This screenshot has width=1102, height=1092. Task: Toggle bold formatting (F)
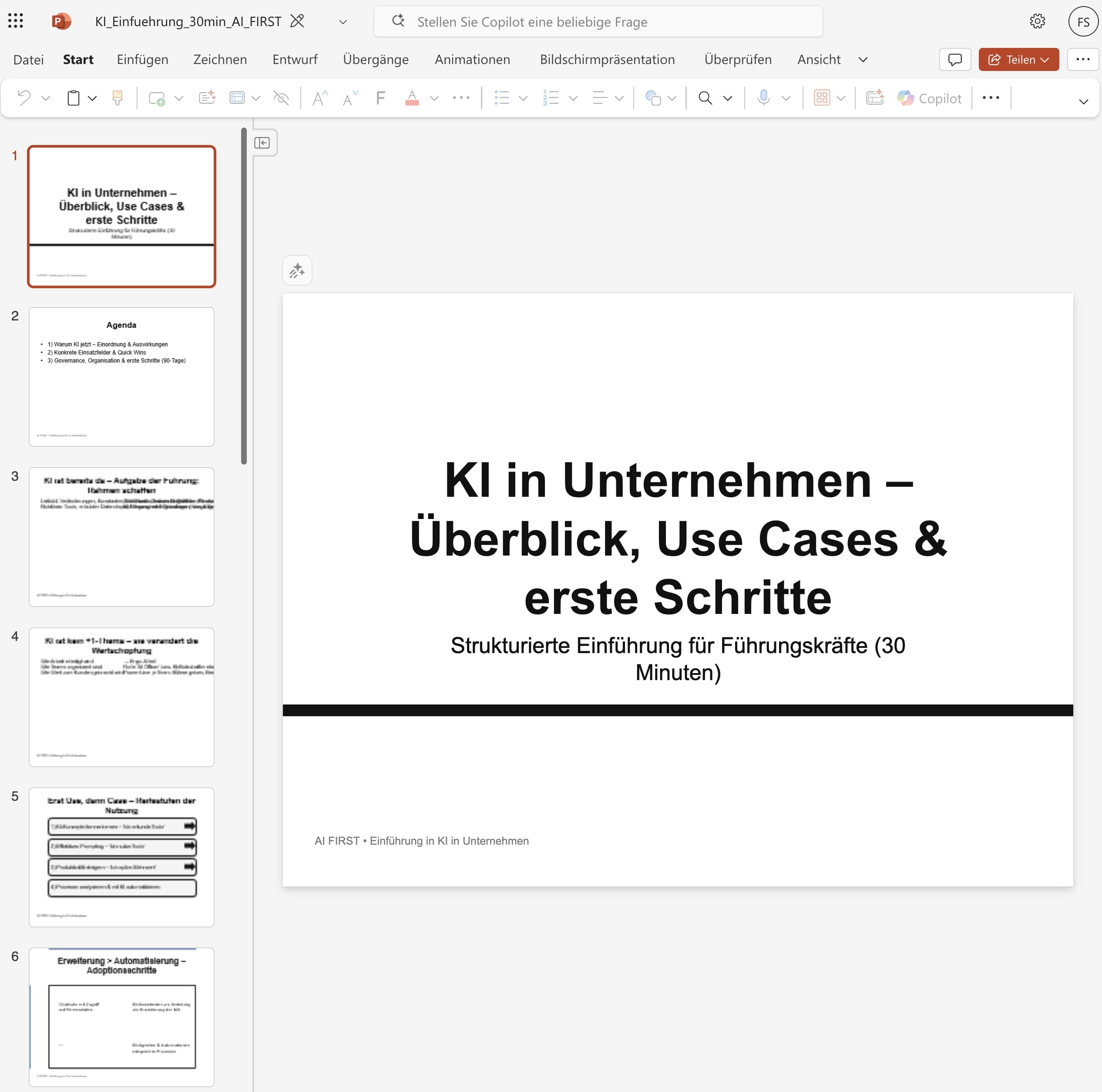380,98
